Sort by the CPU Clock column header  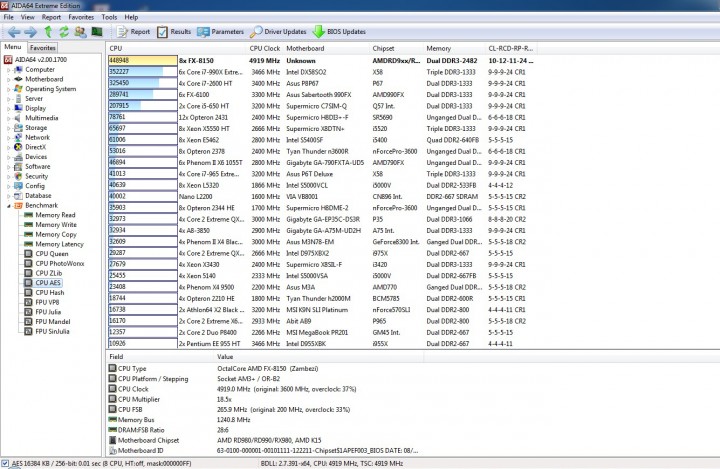point(264,48)
